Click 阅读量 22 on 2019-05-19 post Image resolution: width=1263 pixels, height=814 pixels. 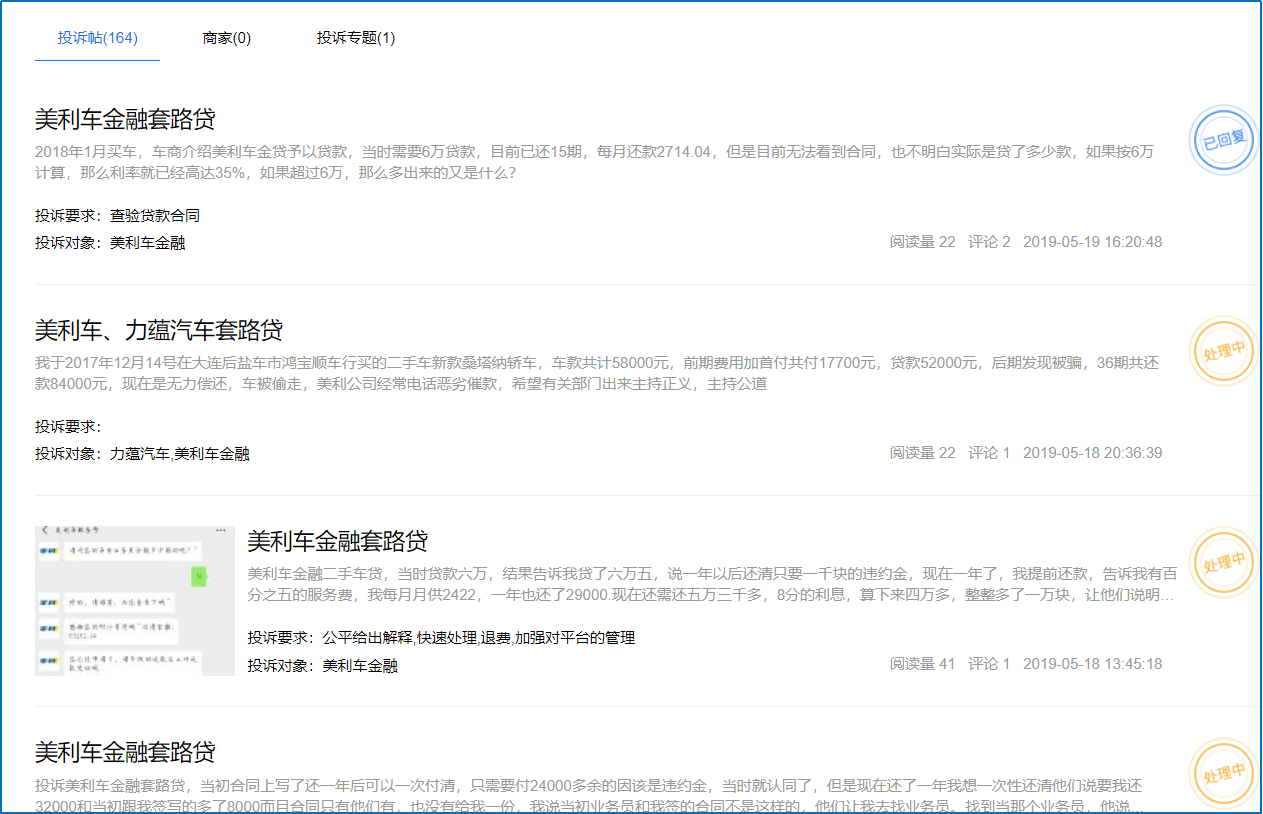[922, 242]
